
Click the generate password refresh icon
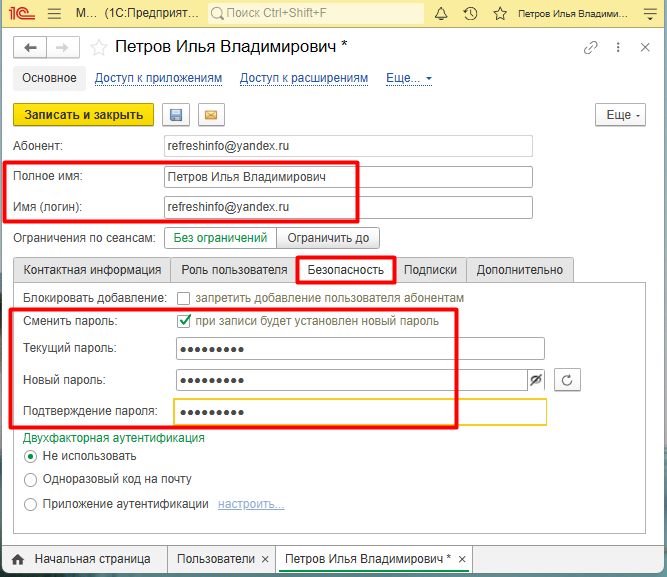(566, 380)
